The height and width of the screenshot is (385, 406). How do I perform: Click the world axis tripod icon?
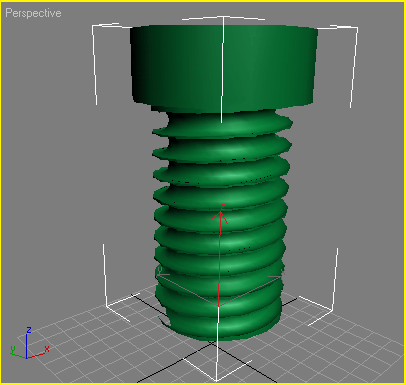[x=29, y=343]
